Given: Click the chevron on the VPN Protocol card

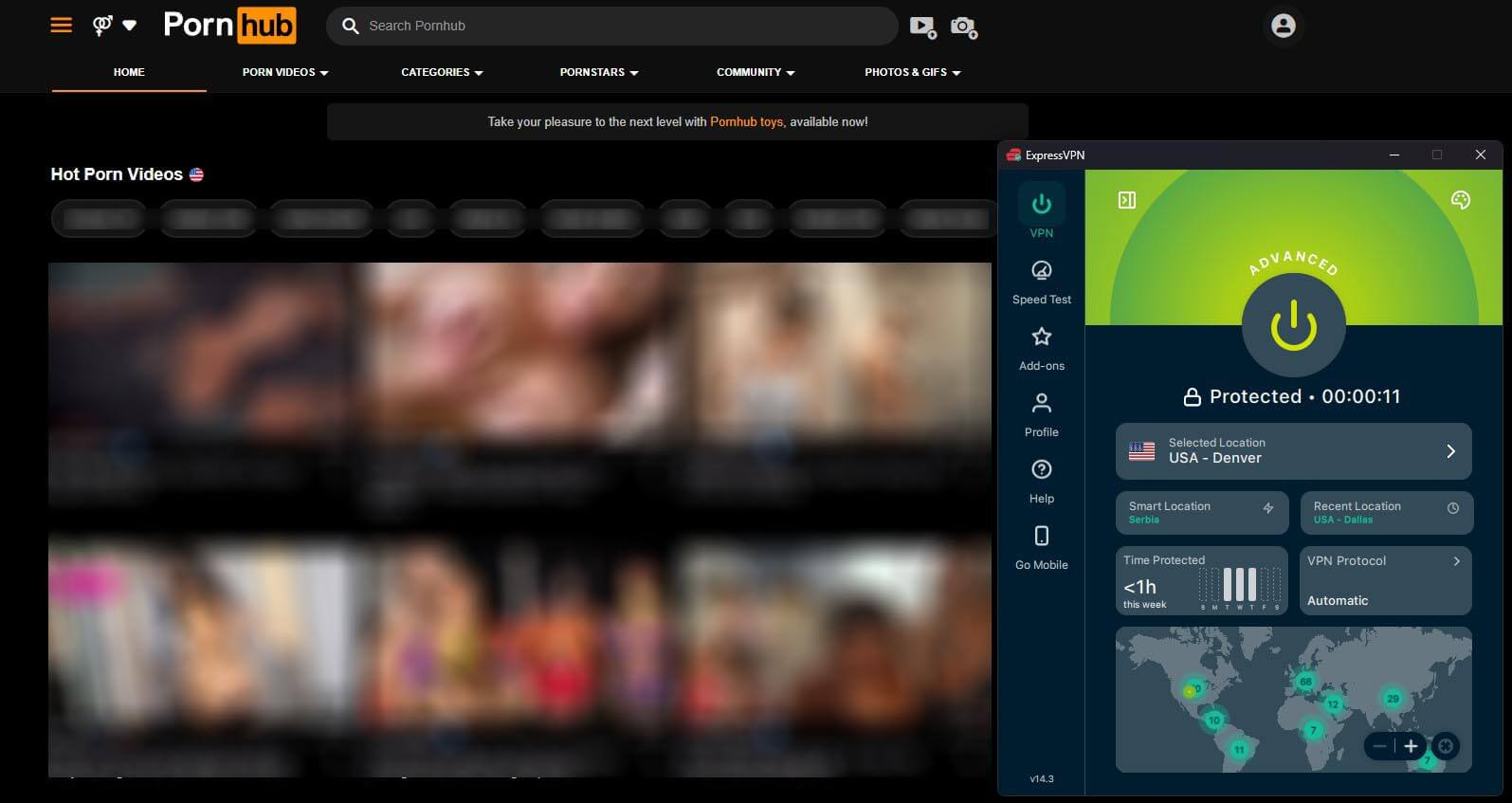Looking at the screenshot, I should coord(1457,561).
